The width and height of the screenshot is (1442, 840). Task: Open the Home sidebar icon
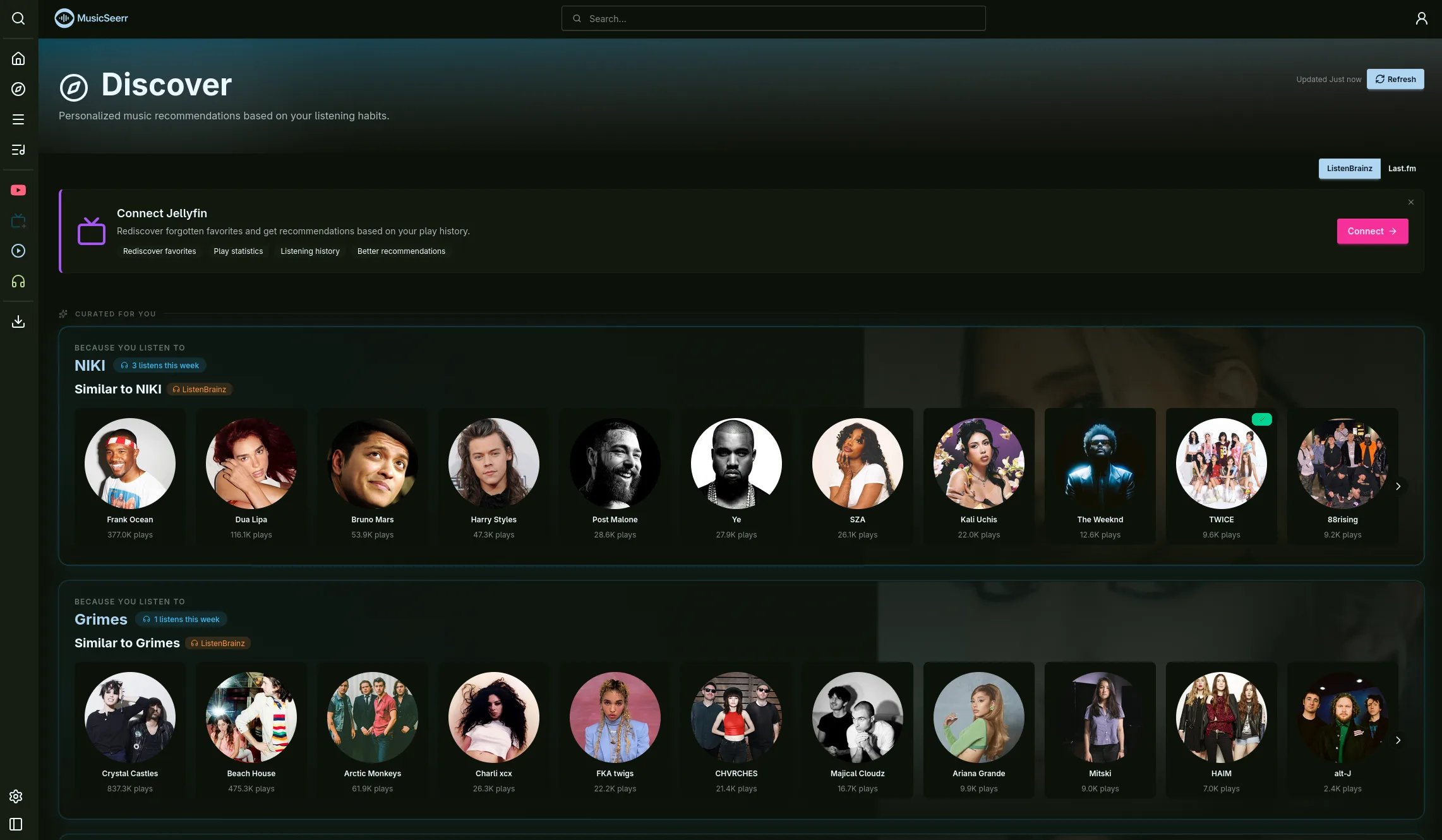[18, 59]
